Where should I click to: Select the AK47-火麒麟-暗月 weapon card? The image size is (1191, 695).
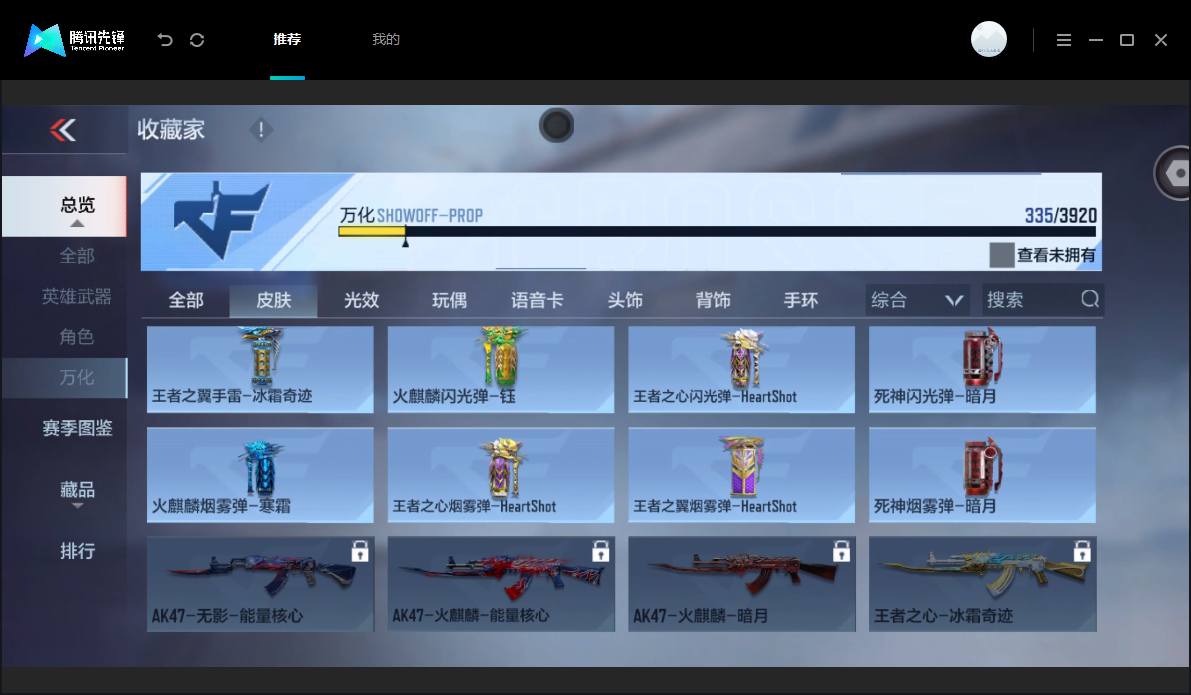point(741,584)
